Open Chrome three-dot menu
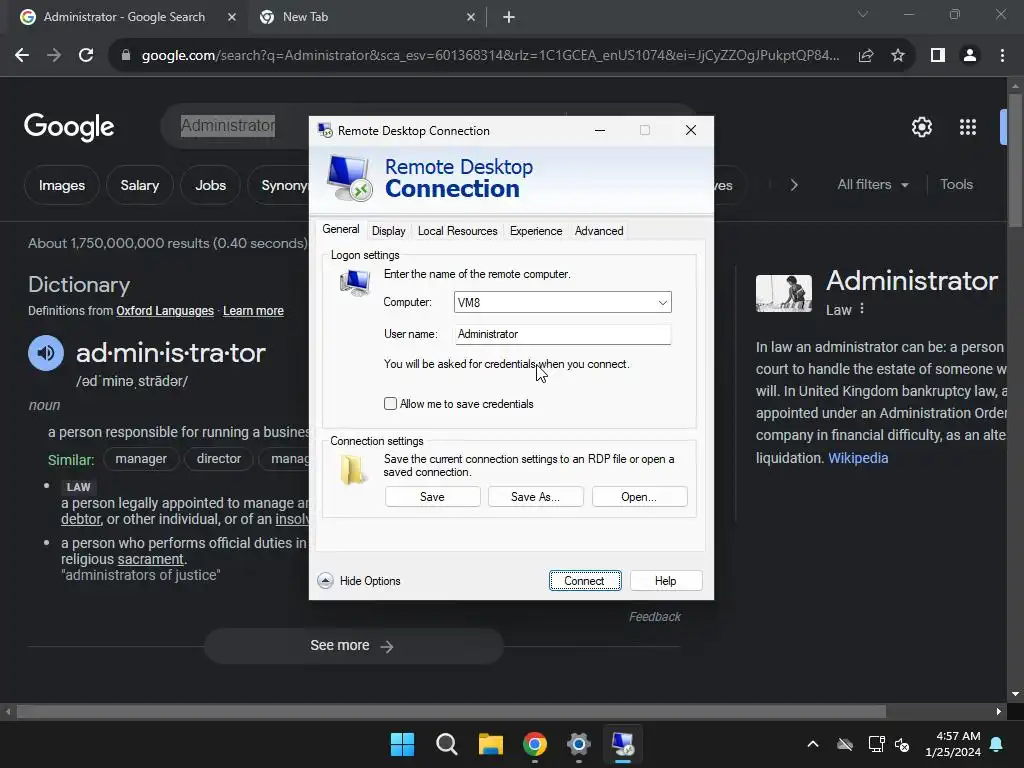This screenshot has width=1024, height=768. point(1002,56)
